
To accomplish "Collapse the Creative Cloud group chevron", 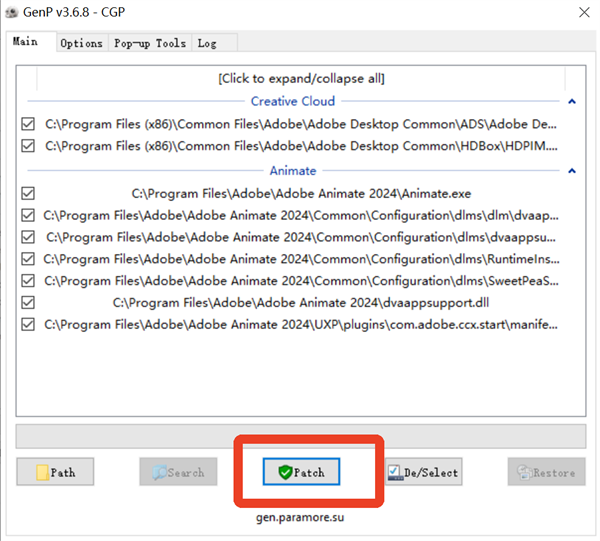I will pyautogui.click(x=572, y=101).
